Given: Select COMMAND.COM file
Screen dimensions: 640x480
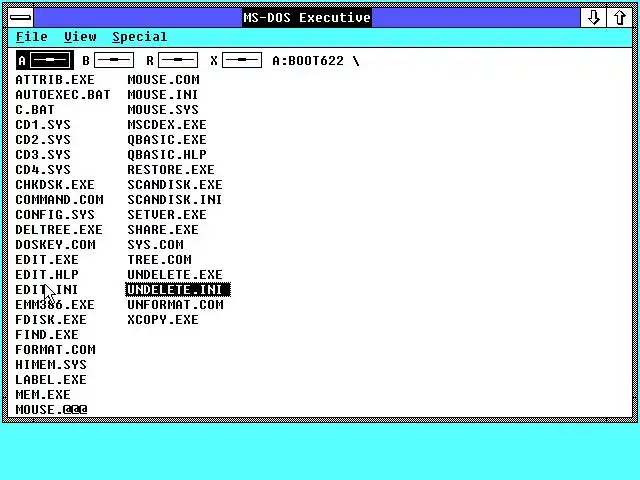Looking at the screenshot, I should [60, 200].
